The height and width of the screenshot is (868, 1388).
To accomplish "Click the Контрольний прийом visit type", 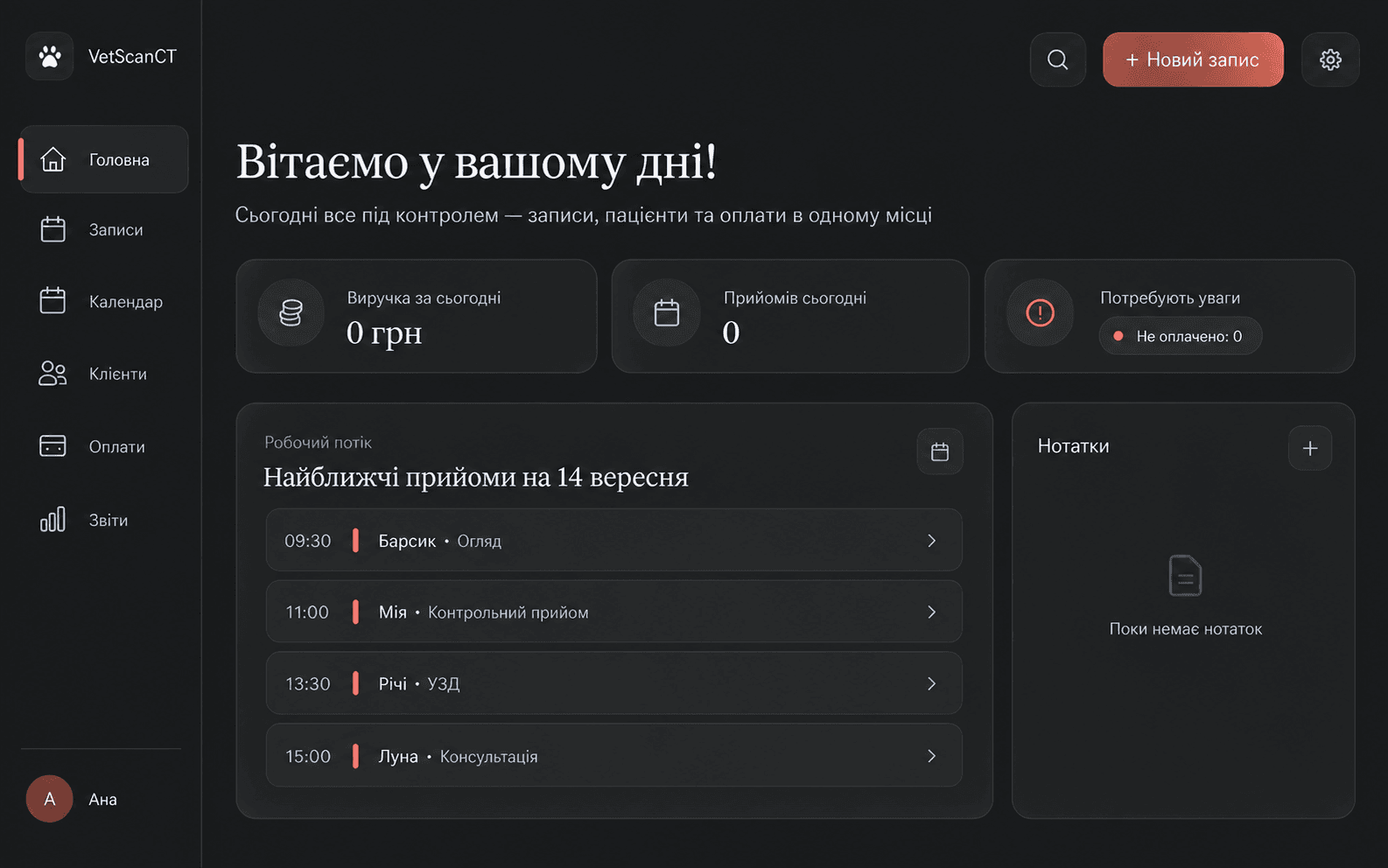I will coord(508,612).
